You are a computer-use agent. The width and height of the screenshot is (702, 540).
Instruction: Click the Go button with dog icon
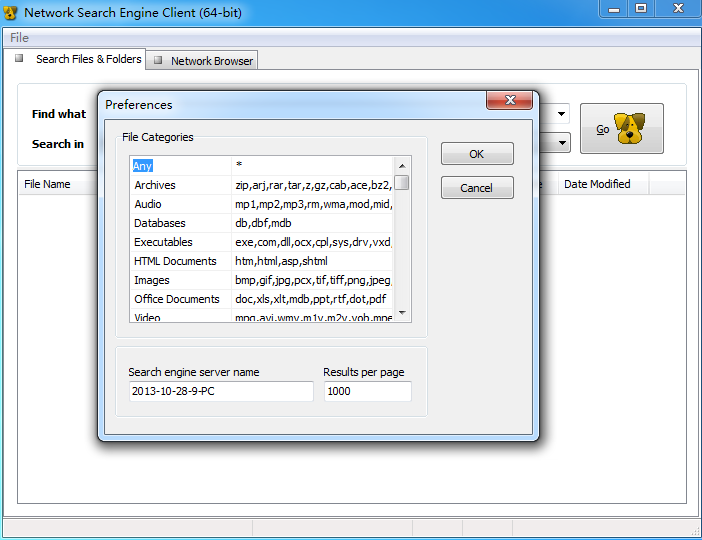click(621, 129)
